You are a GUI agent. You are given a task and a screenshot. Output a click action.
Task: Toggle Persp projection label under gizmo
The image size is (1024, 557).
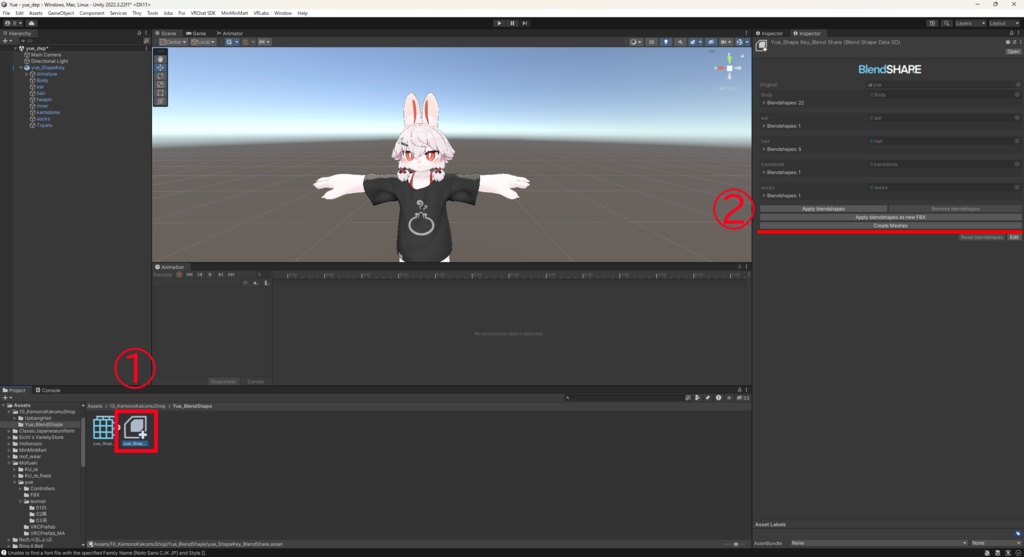(730, 88)
